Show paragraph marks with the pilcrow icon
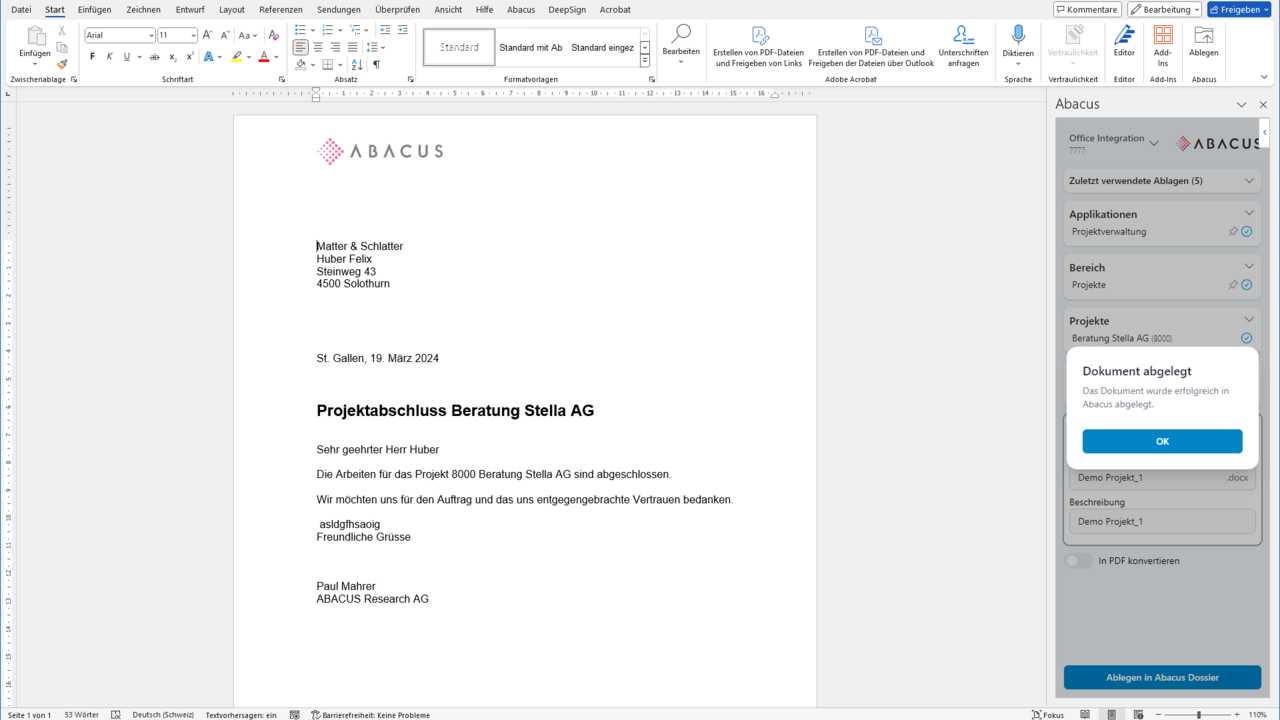Image resolution: width=1280 pixels, height=720 pixels. (x=376, y=65)
